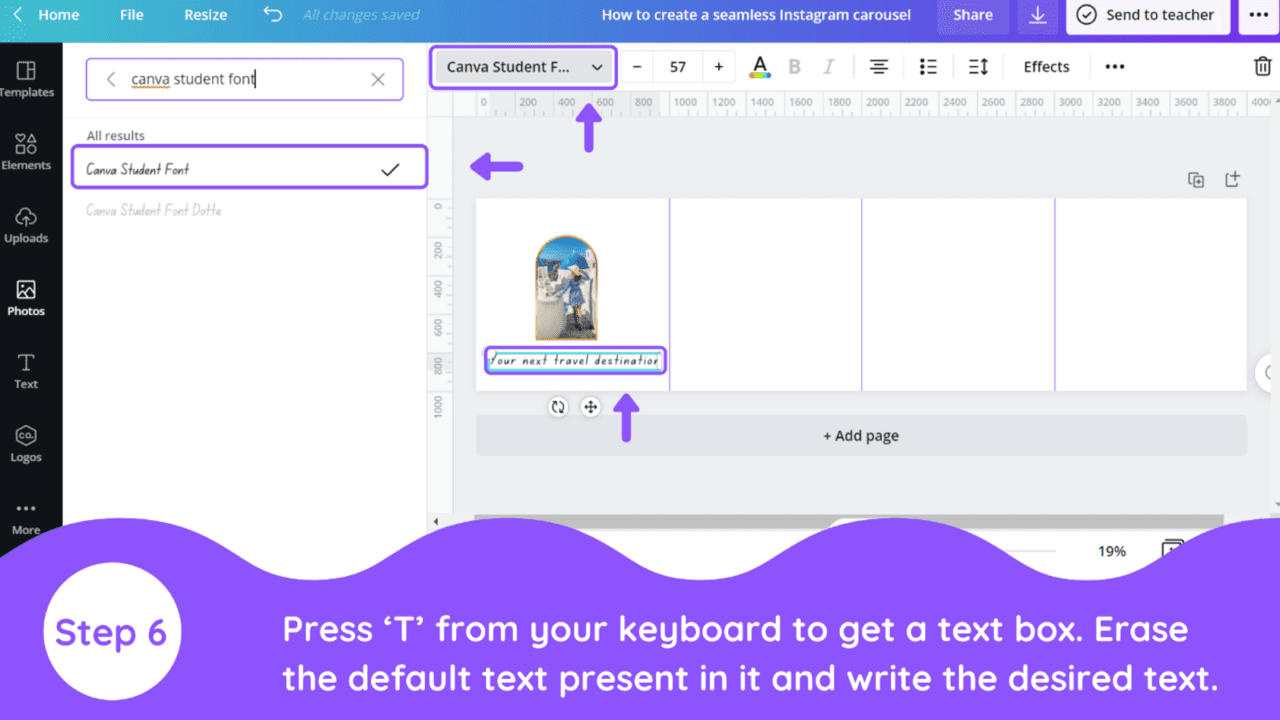Toggle italic formatting
This screenshot has height=720, width=1280.
[828, 67]
